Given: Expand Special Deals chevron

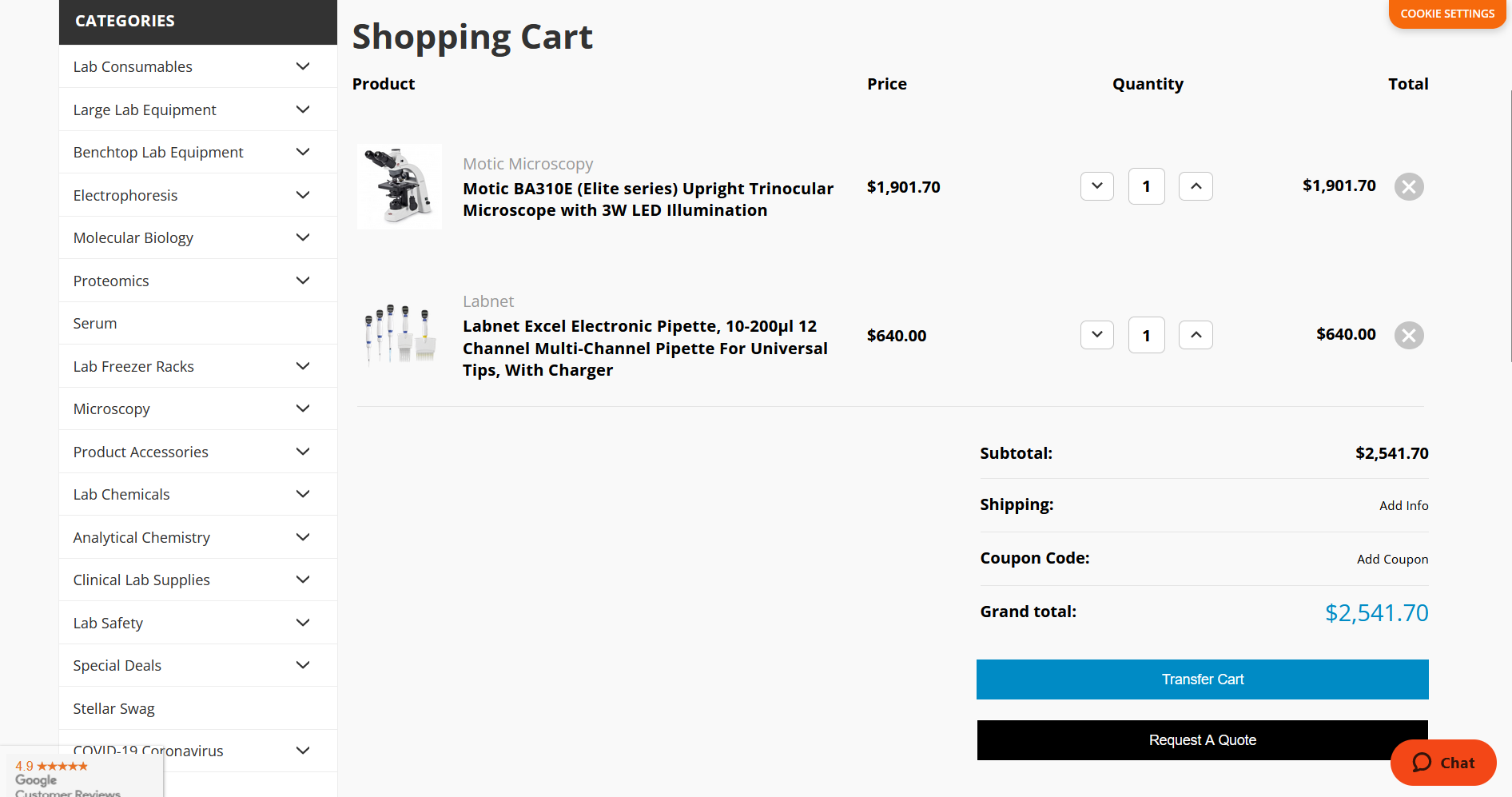Looking at the screenshot, I should point(303,665).
